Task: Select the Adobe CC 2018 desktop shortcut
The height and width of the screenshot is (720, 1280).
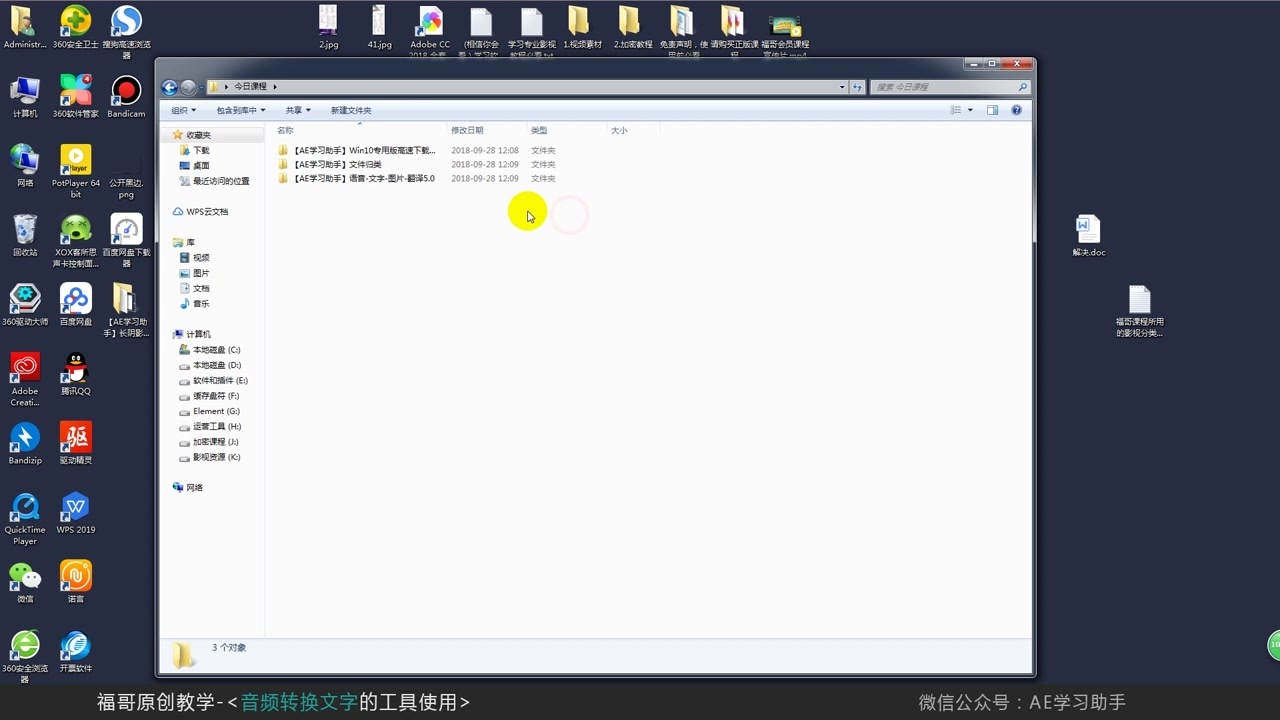Action: point(430,31)
